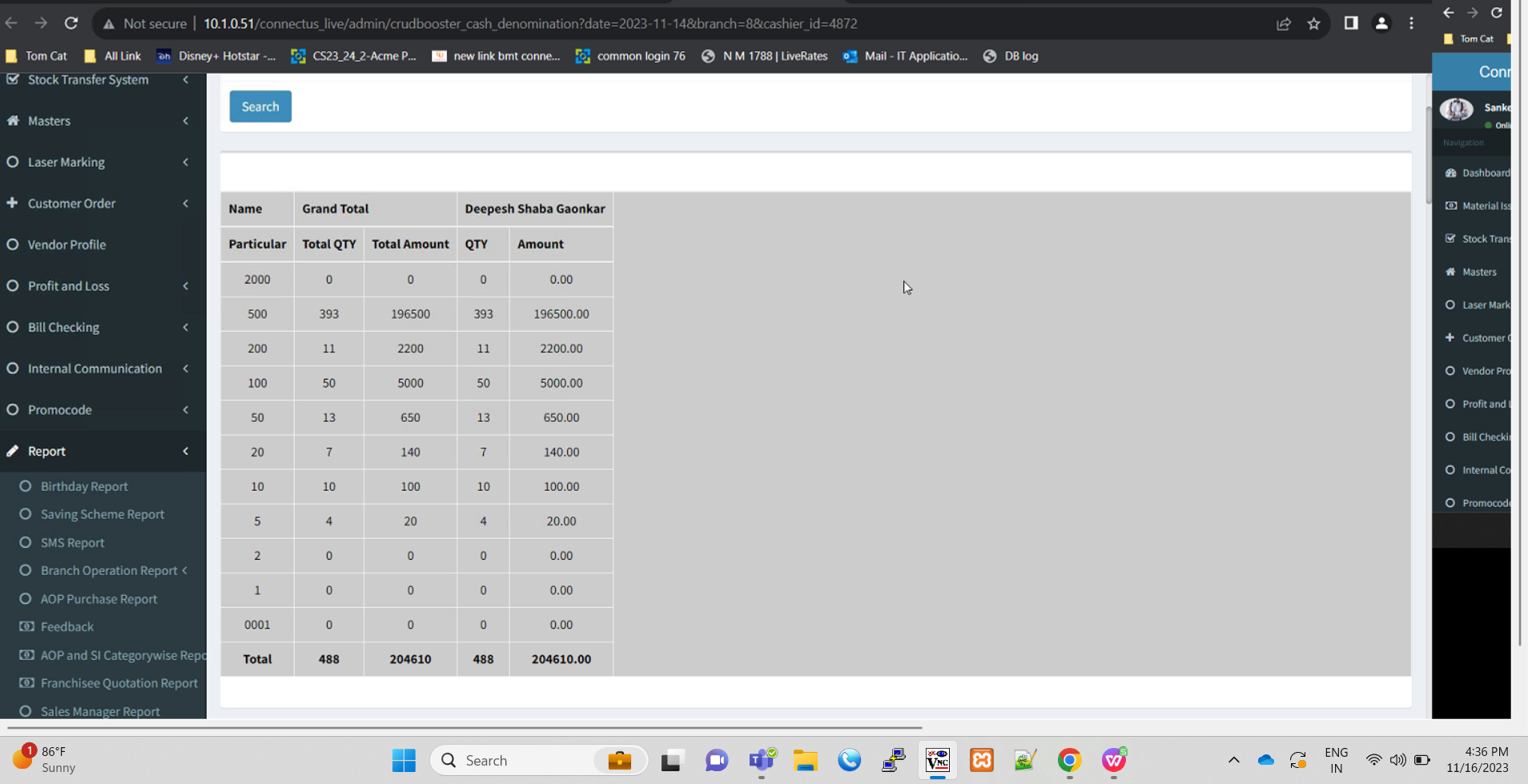1528x784 pixels.
Task: Click the page vertical scrollbar
Action: 1429,154
